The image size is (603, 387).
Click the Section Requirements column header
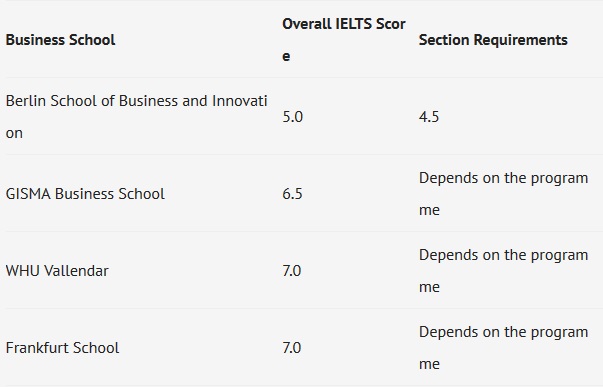(x=493, y=40)
